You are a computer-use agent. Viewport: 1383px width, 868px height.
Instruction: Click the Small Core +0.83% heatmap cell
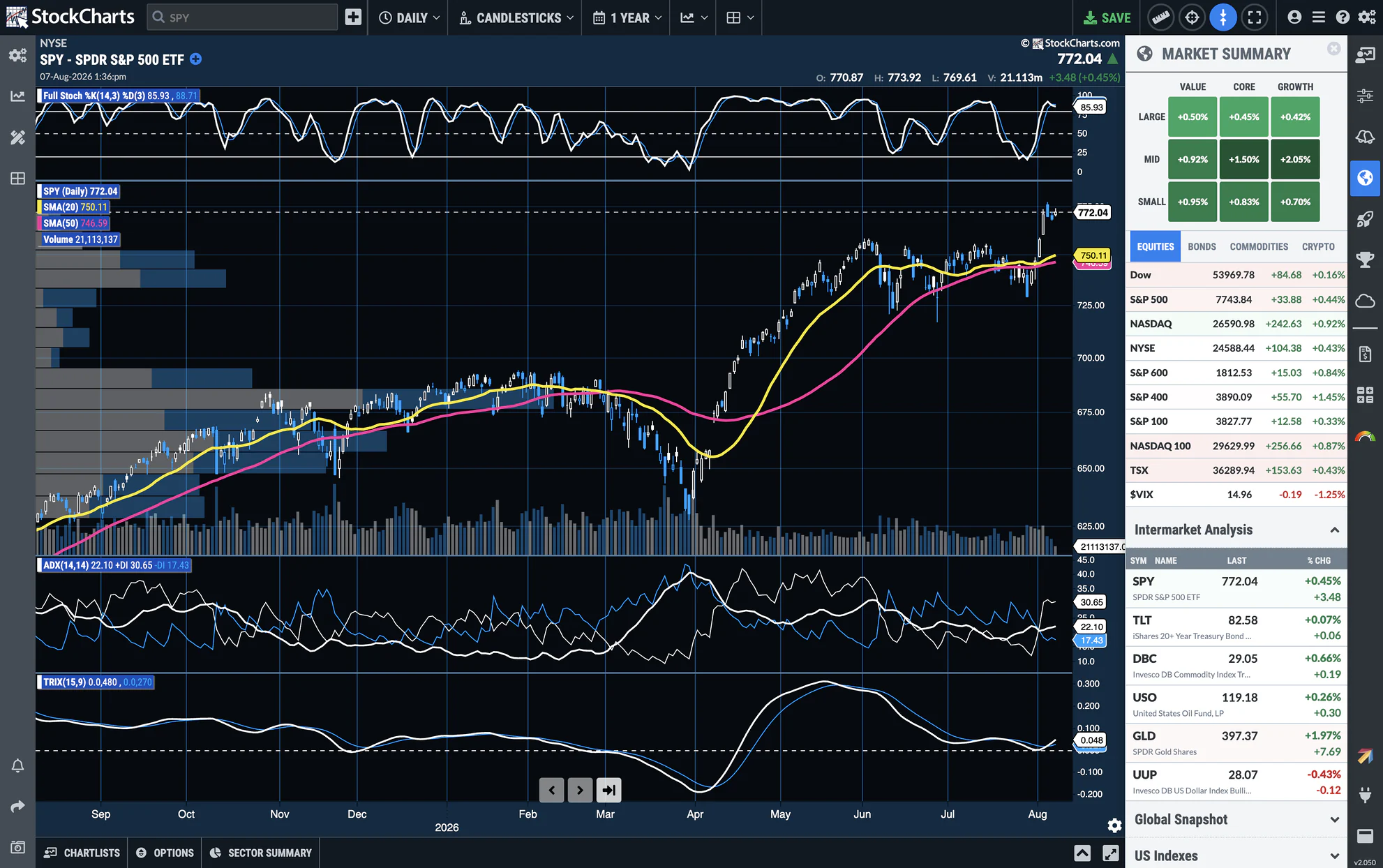(1243, 202)
